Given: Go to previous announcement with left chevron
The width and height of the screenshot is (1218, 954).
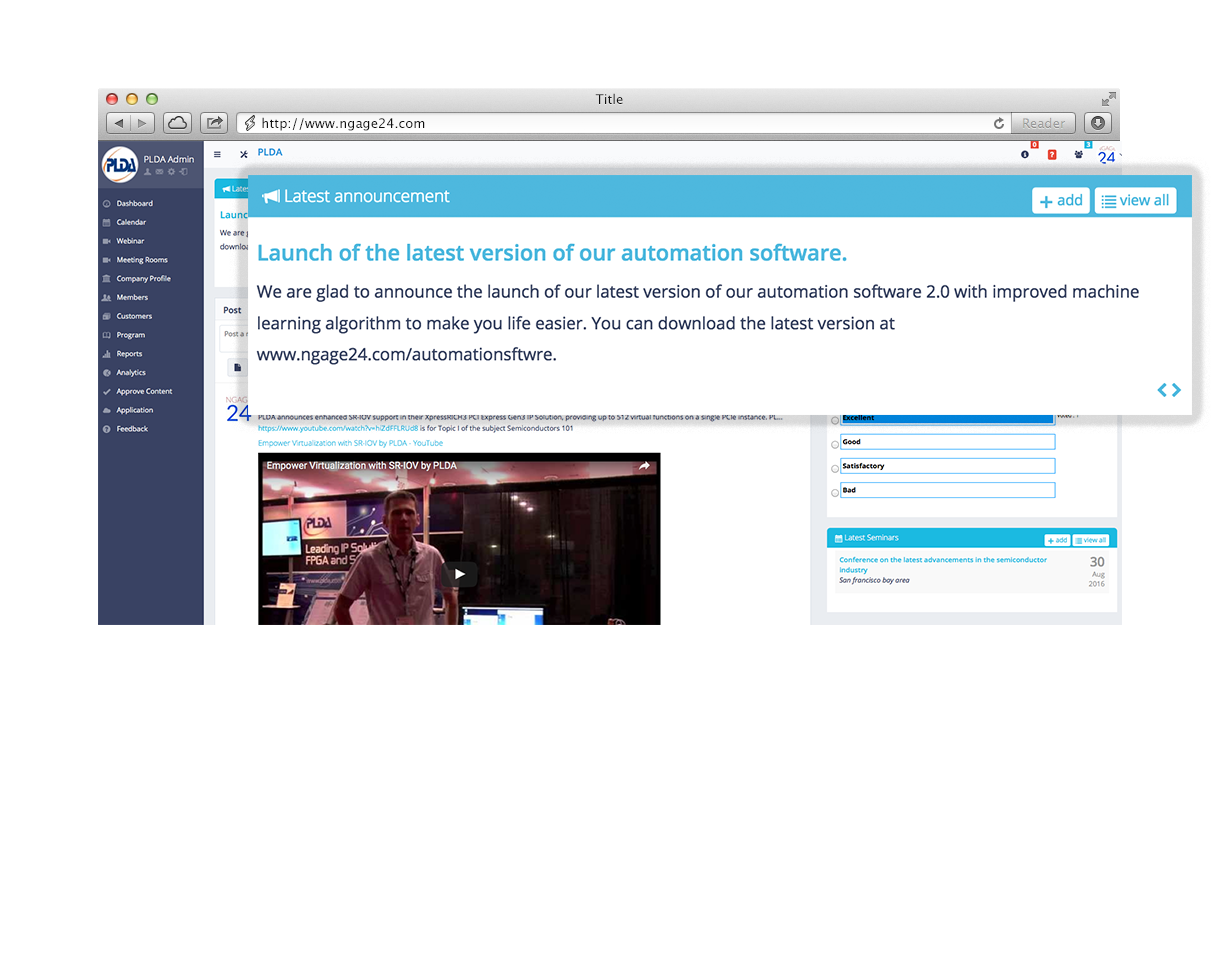Looking at the screenshot, I should click(1162, 390).
